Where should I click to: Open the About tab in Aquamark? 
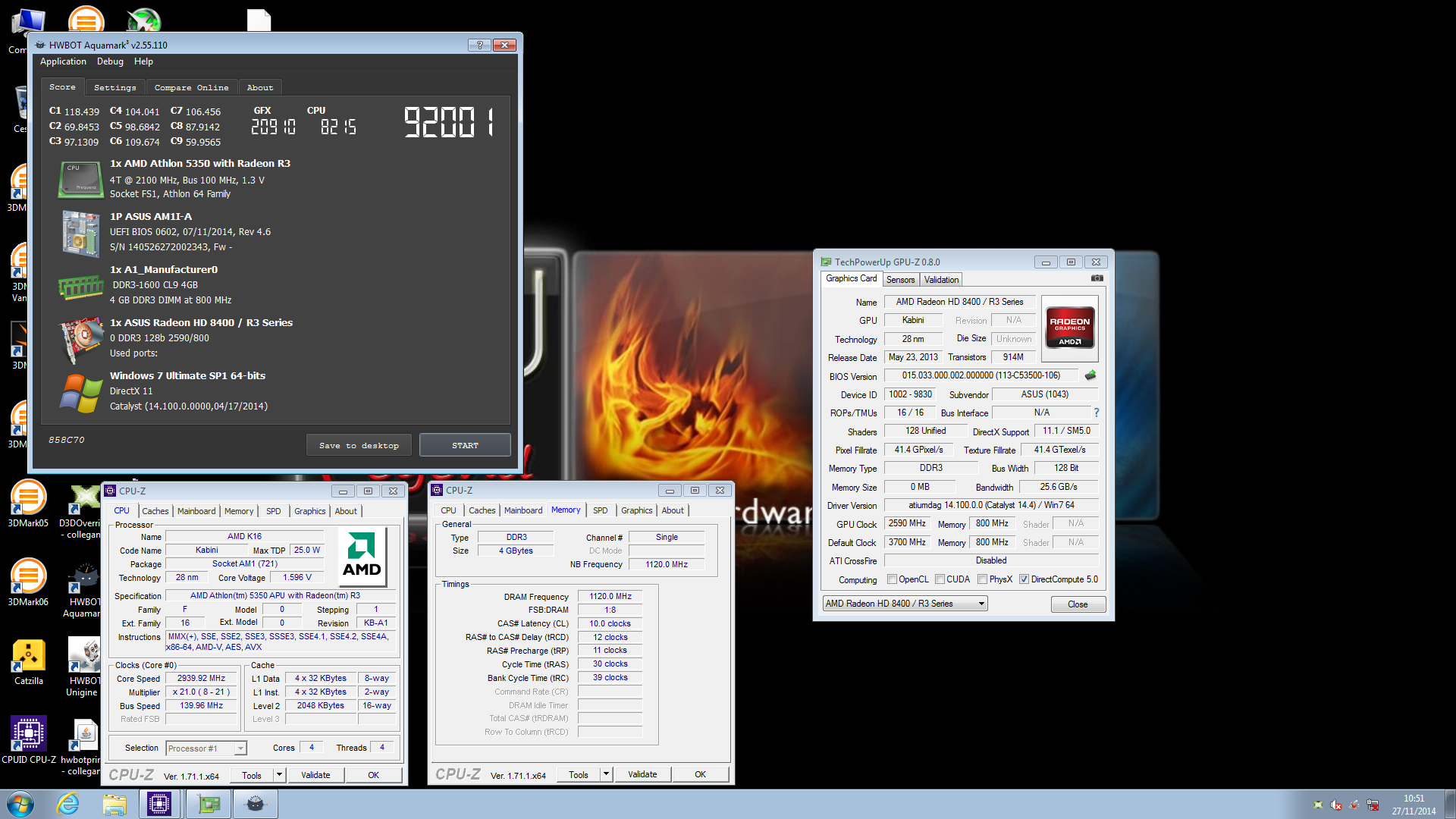click(260, 88)
